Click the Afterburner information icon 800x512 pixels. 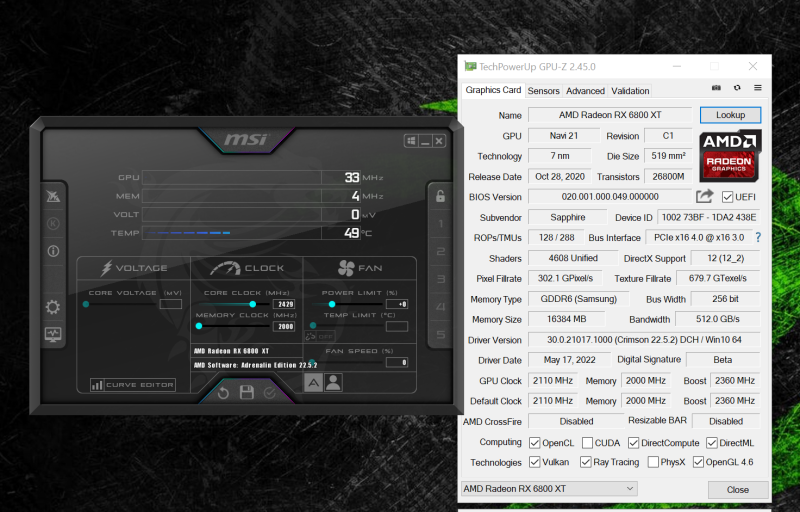click(53, 251)
